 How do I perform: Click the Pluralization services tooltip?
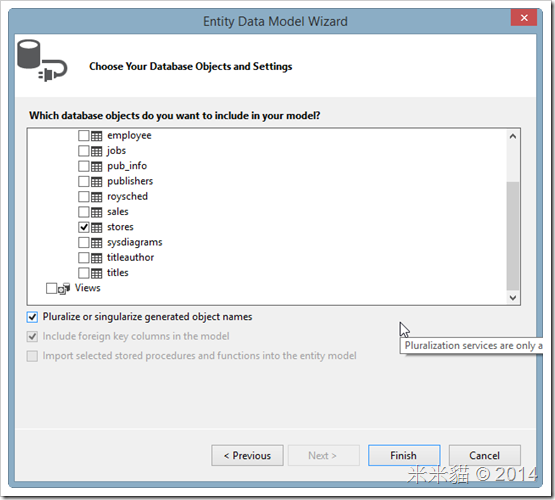coord(471,346)
